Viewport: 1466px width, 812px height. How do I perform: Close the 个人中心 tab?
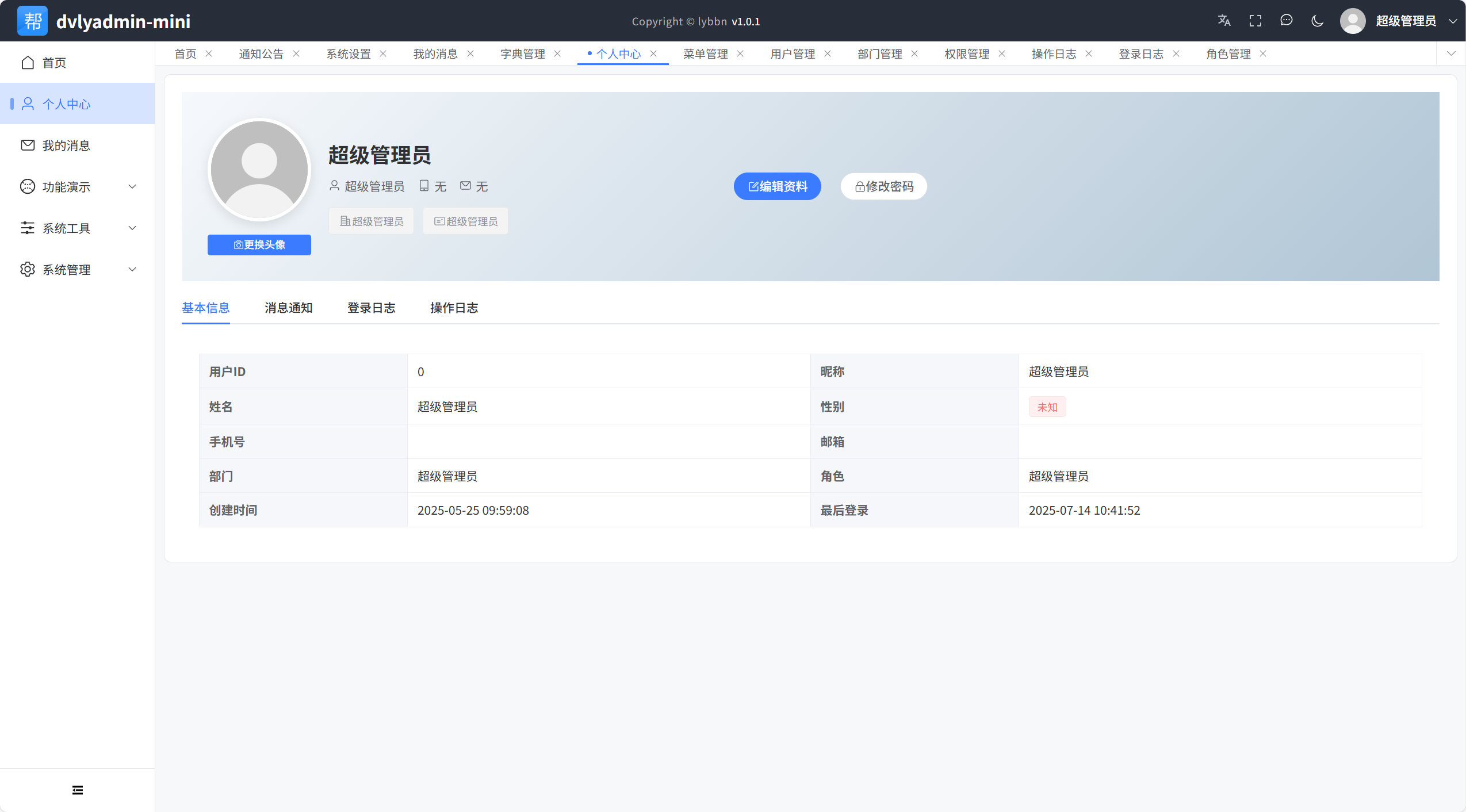(653, 53)
